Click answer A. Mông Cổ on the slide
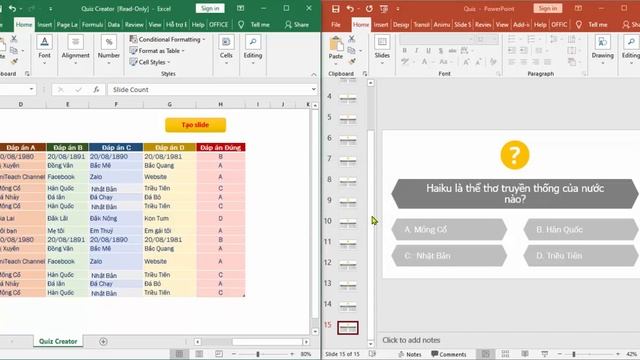640x360 pixels. tap(449, 229)
